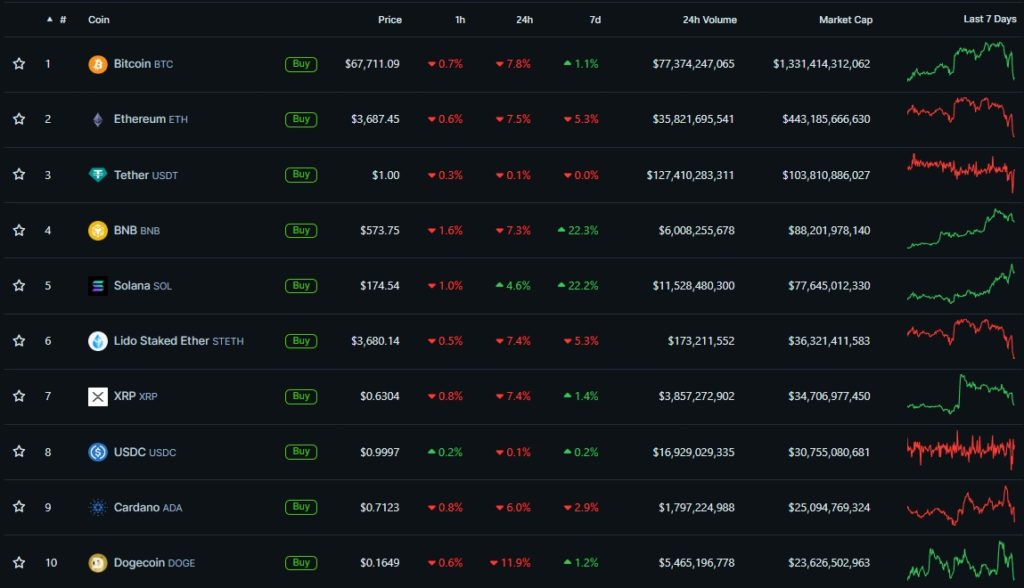Click the USDC coin logo
This screenshot has height=588, width=1024.
click(x=97, y=451)
